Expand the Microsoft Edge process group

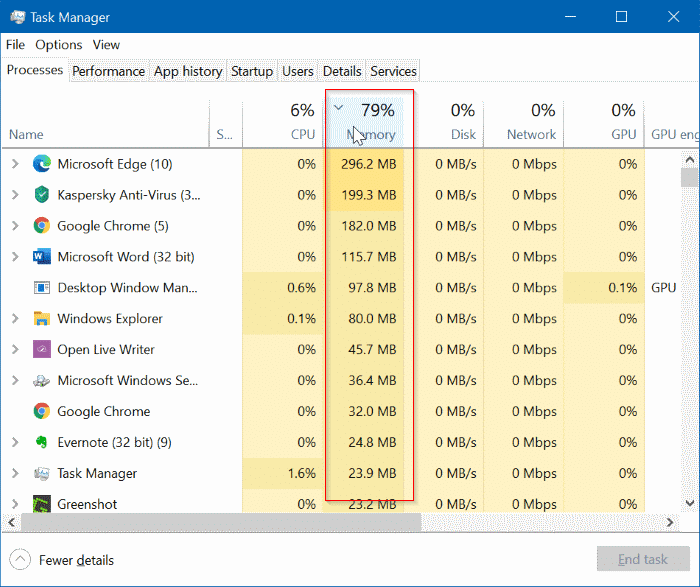(15, 164)
